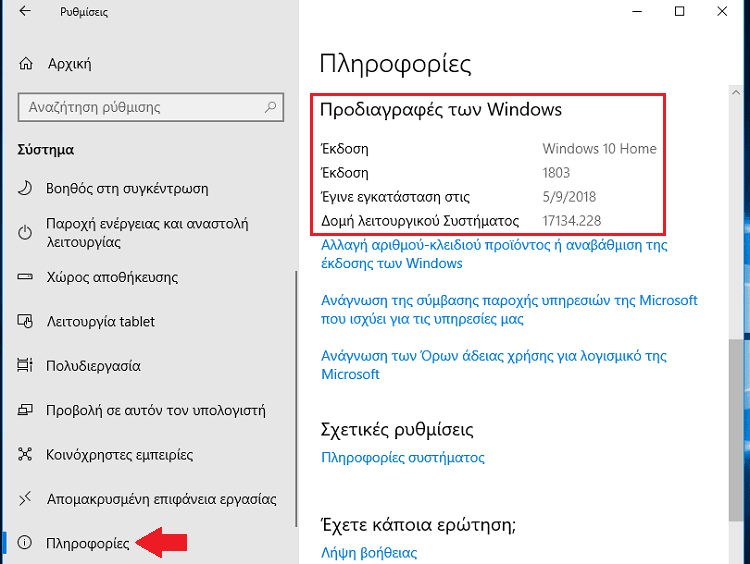Click the Απομακρυσμένη επιφάνεια εργασίας icon

click(x=25, y=498)
